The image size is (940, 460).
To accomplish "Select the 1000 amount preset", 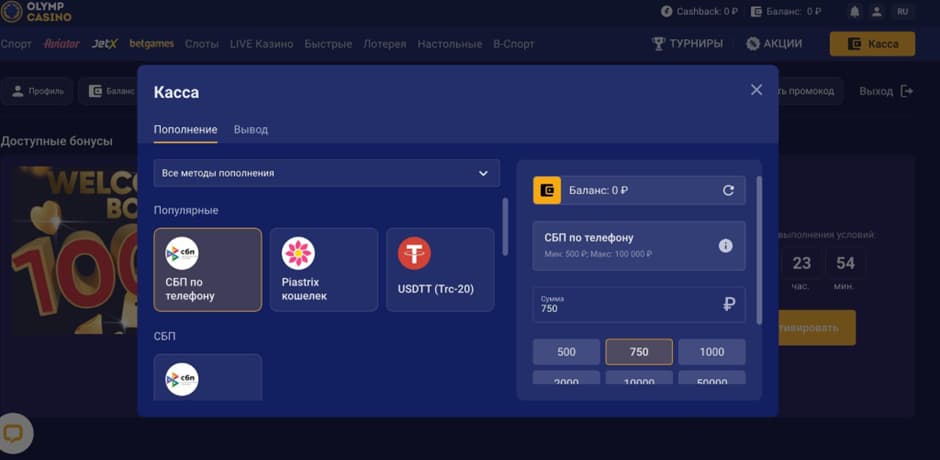I will point(711,352).
